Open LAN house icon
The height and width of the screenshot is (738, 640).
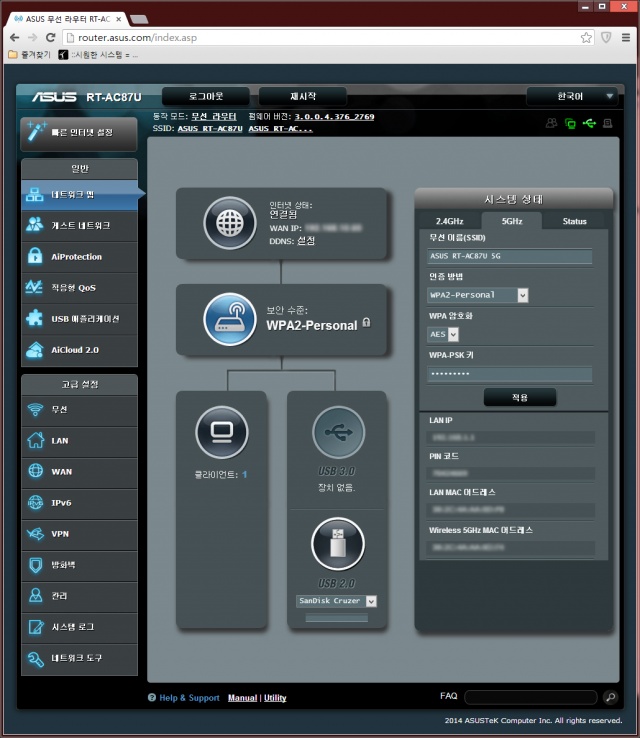35,441
